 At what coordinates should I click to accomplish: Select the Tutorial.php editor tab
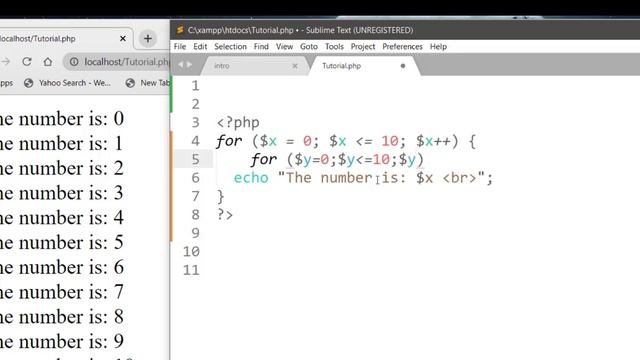363,66
